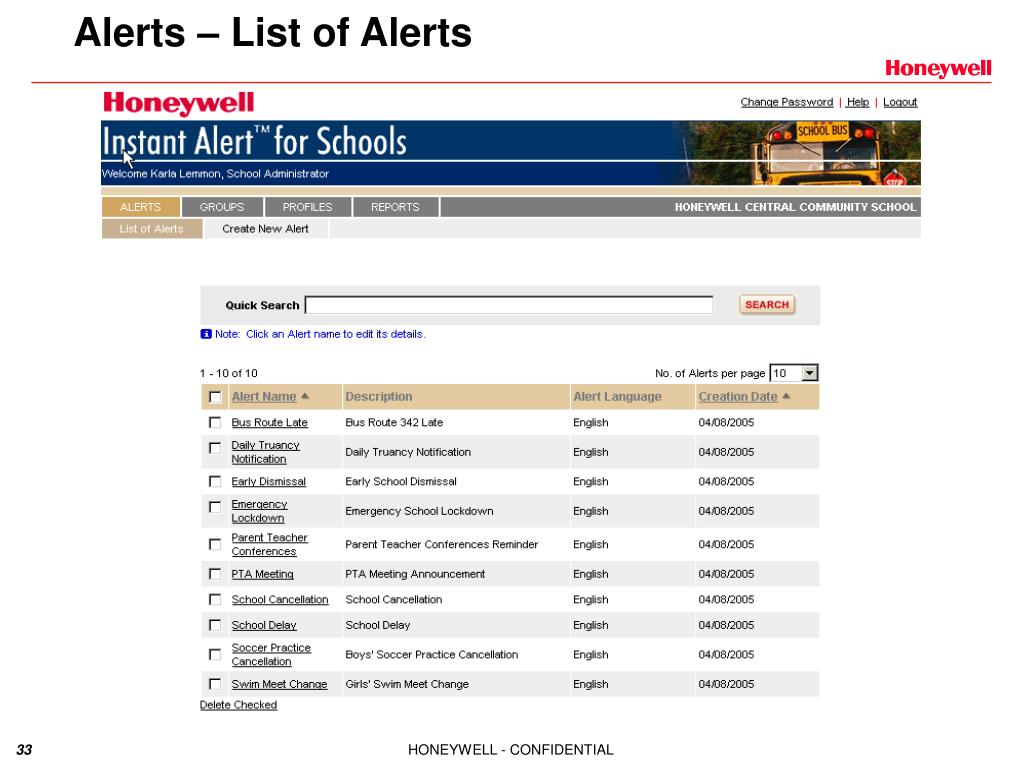Click the info icon beside the Note

tap(206, 334)
